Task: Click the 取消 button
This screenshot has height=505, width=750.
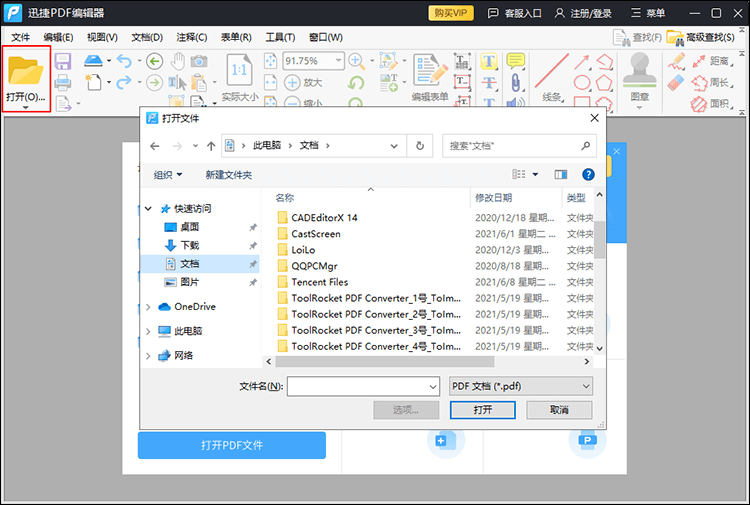Action: [x=559, y=410]
